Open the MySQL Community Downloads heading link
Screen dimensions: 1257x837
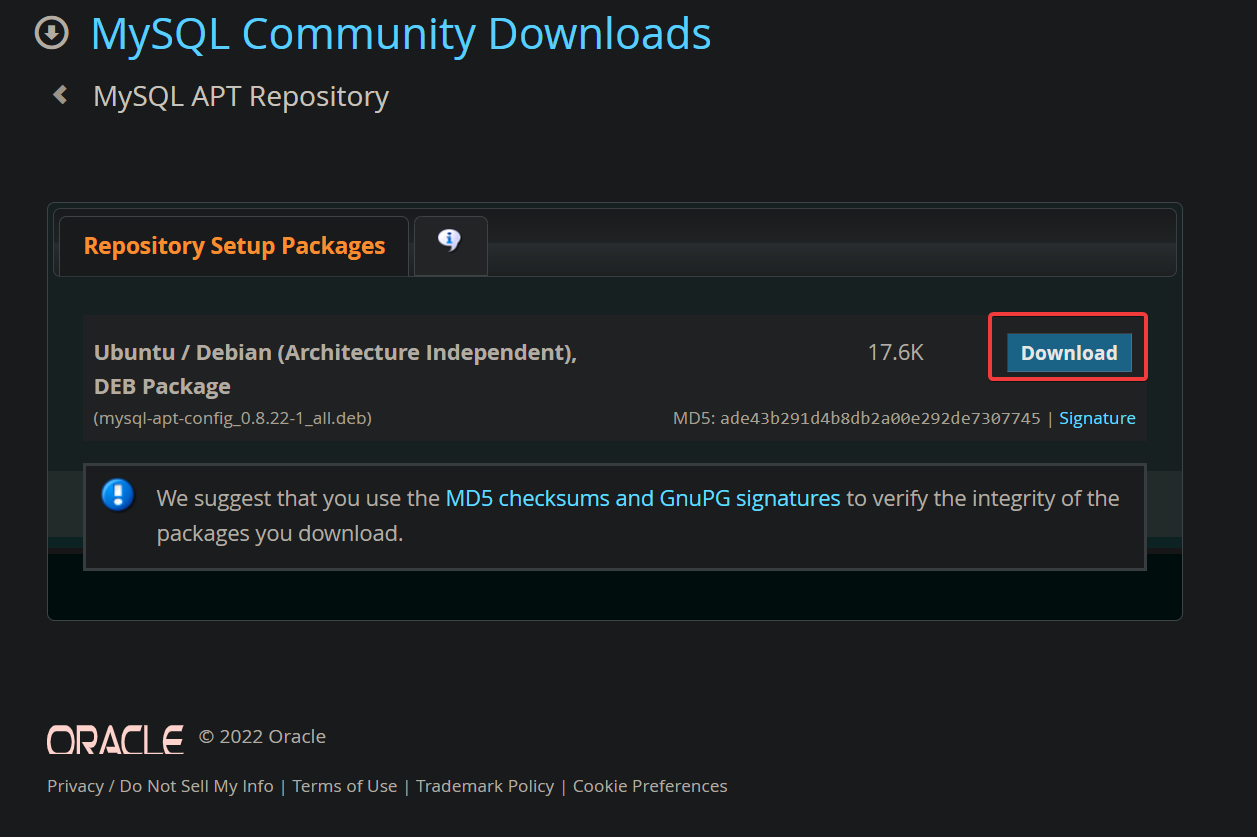(401, 34)
